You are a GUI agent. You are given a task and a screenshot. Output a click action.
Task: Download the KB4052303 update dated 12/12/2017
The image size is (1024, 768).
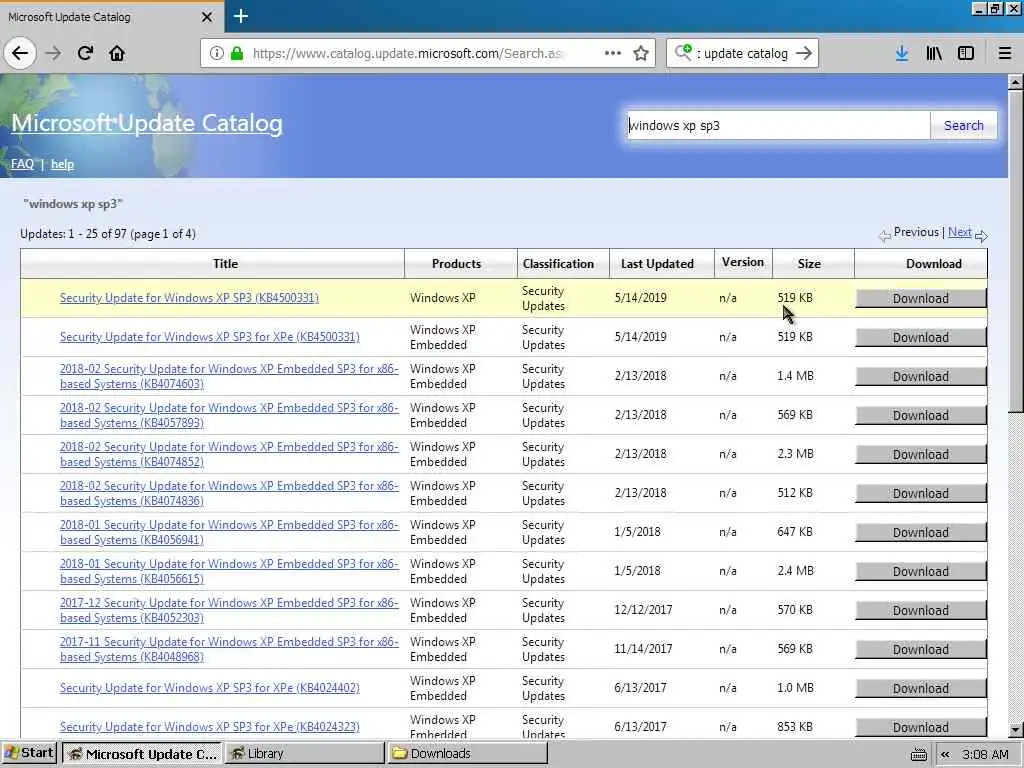click(921, 611)
